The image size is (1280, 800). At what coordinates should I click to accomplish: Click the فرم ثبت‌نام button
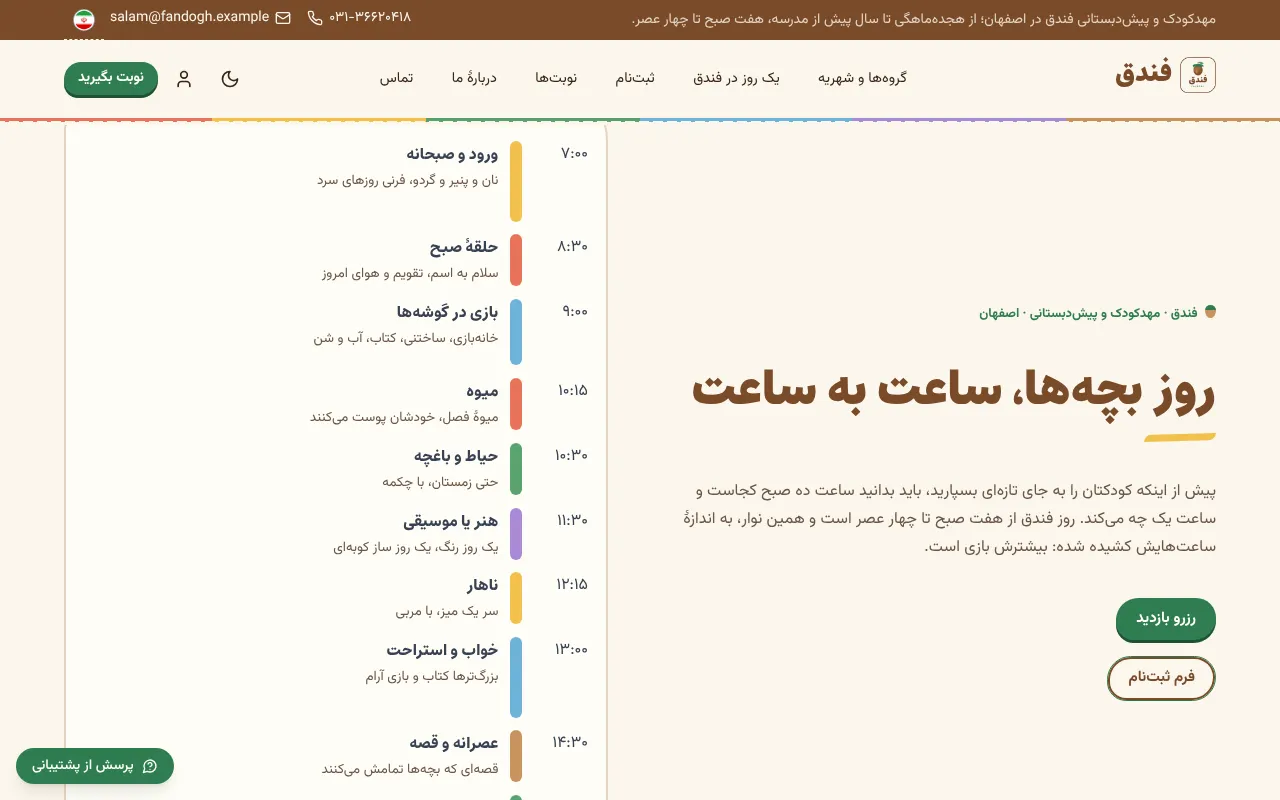[x=1162, y=678]
